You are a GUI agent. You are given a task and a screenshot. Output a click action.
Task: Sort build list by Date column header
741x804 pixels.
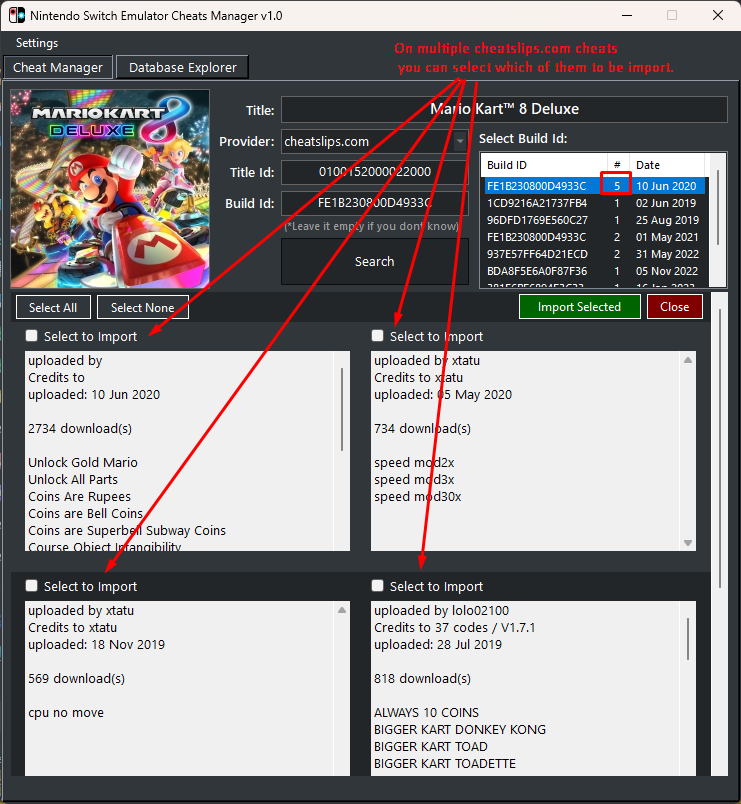667,165
